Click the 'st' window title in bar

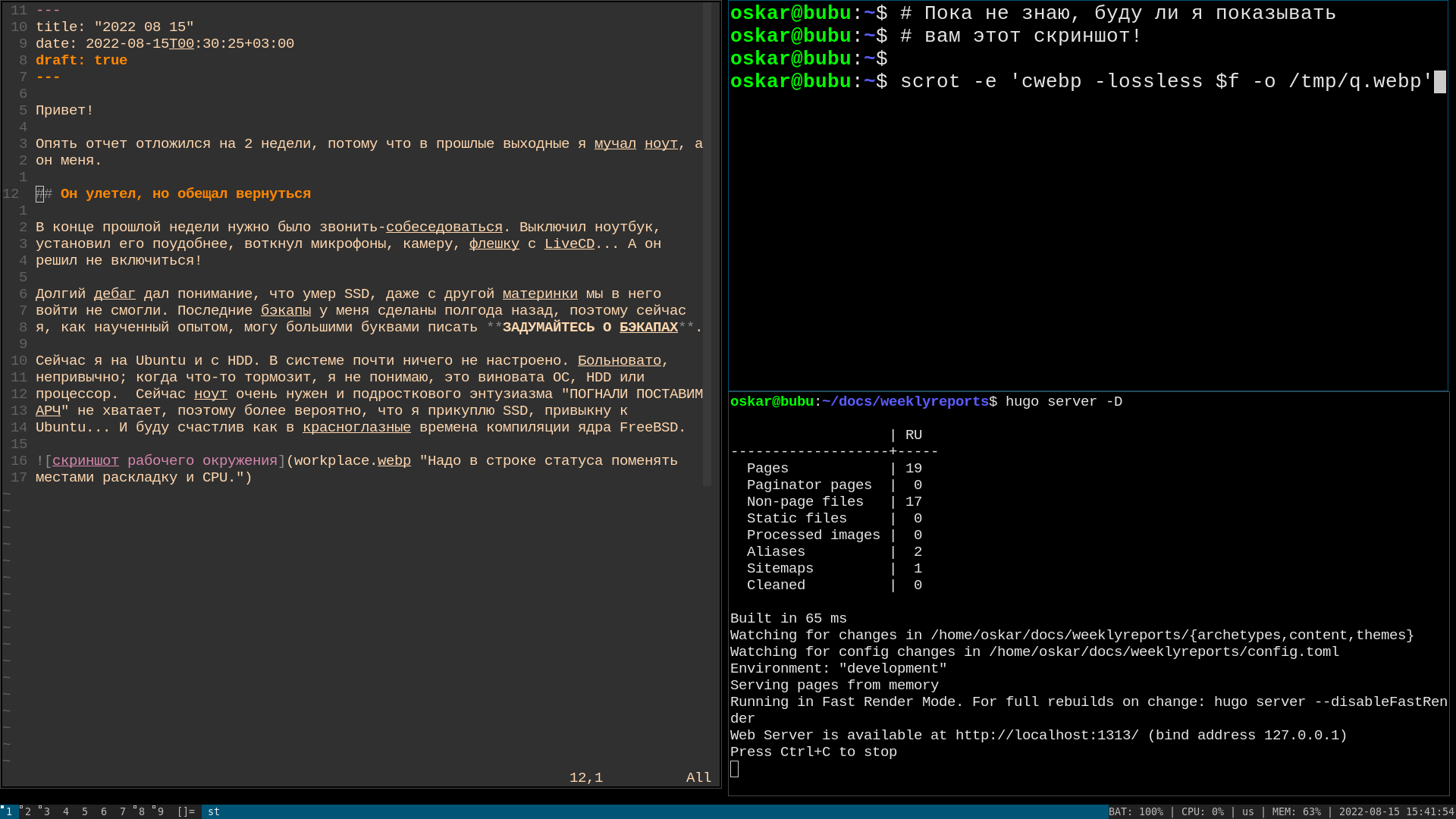pos(214,811)
